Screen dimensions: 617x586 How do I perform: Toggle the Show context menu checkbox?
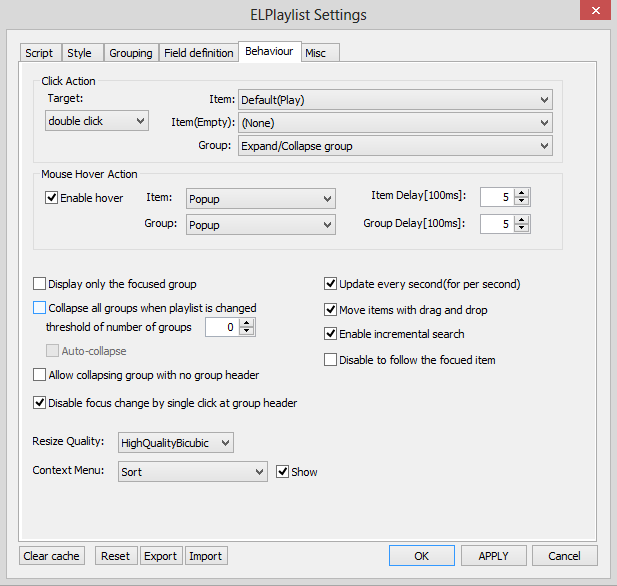[282, 472]
